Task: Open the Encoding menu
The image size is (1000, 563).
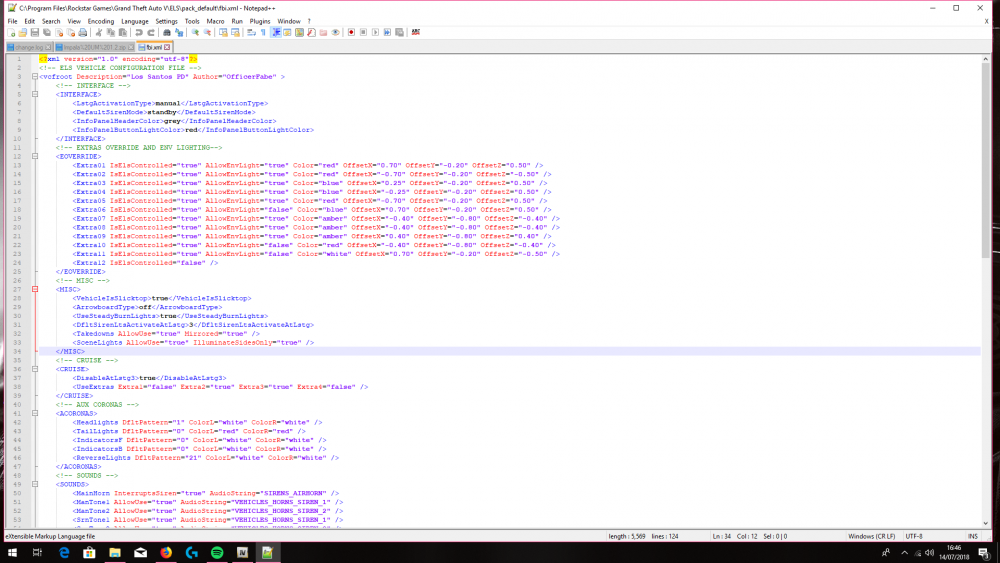Action: point(101,21)
